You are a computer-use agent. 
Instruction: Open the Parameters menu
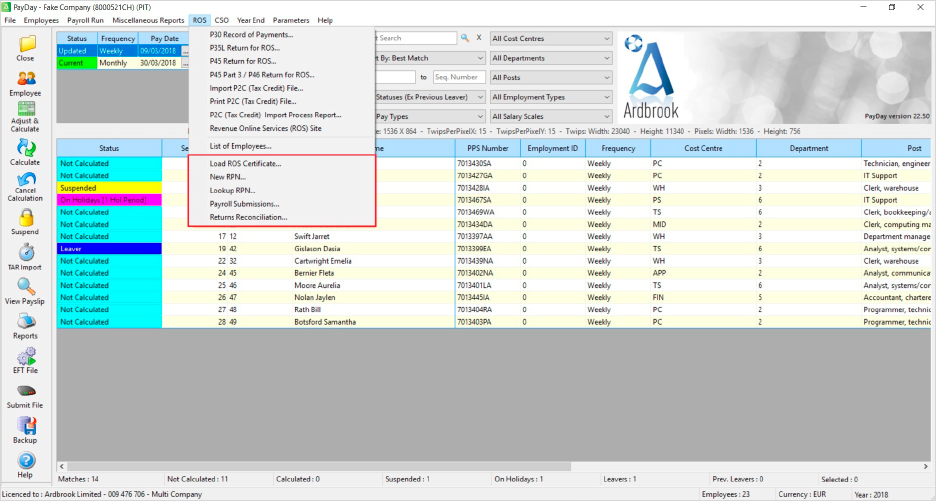[291, 20]
